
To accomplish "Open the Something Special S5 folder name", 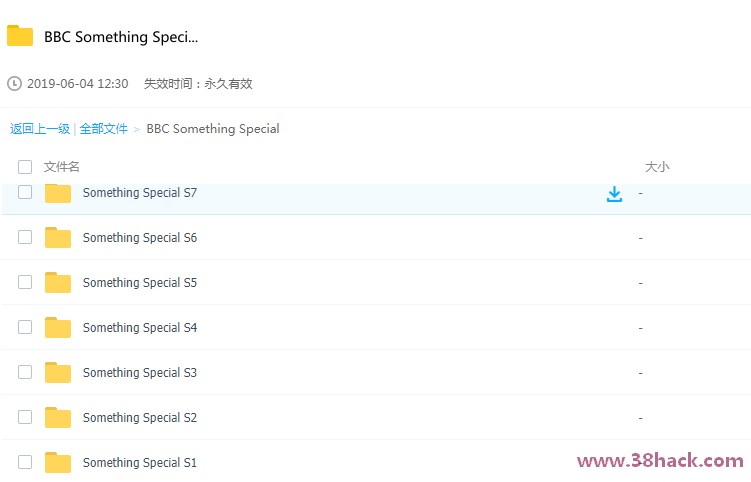I will (140, 283).
